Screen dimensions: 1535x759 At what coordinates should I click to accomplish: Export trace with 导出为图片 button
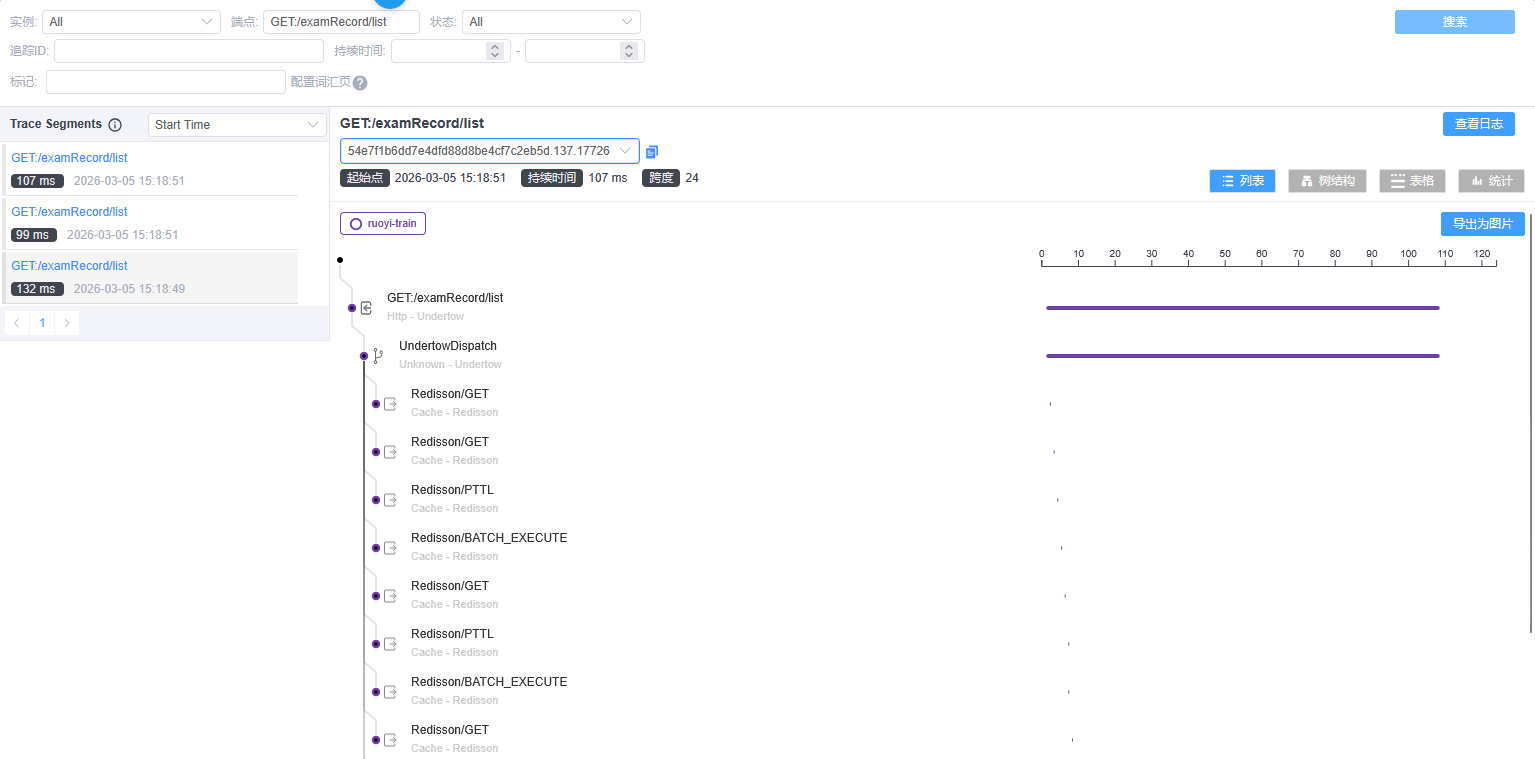1482,224
